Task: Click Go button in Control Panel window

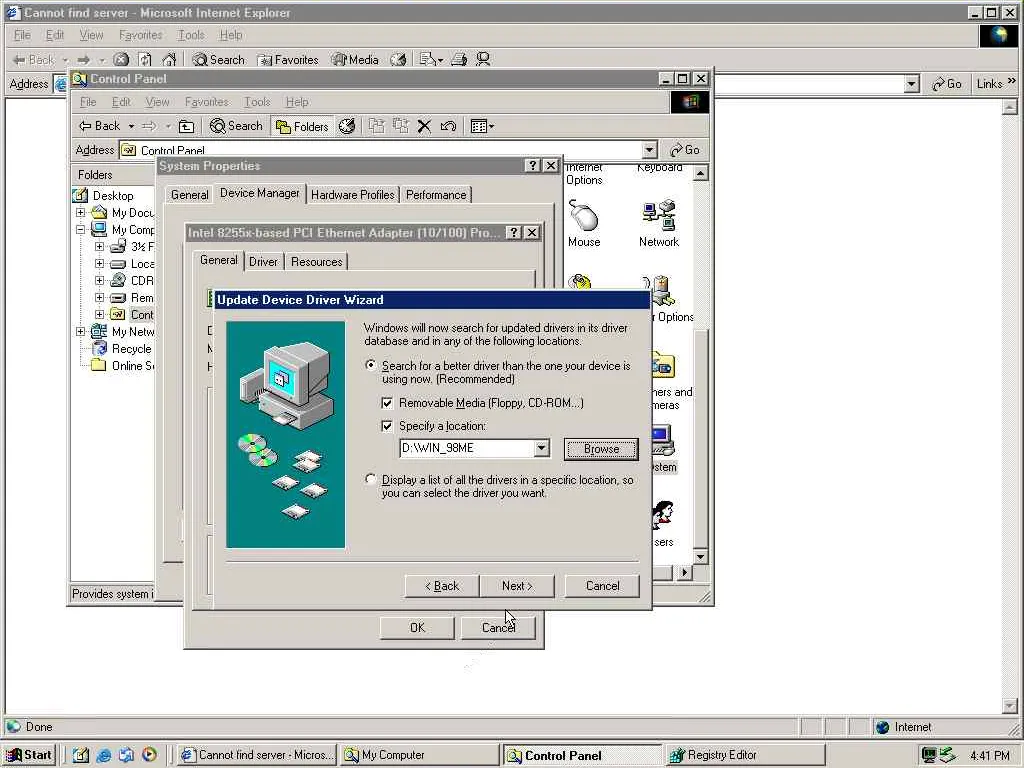Action: (684, 150)
